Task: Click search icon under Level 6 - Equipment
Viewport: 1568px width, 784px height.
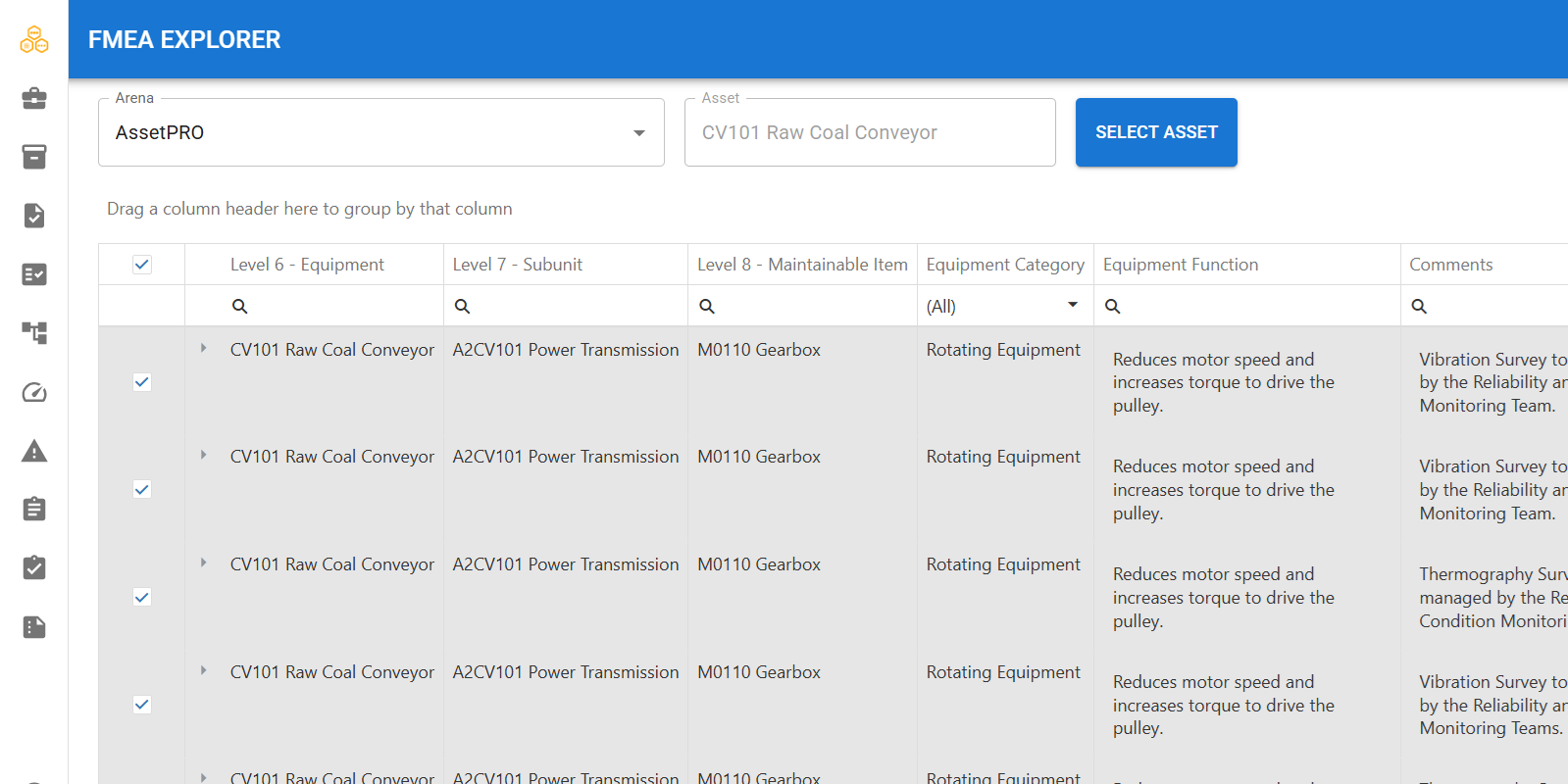Action: (239, 306)
